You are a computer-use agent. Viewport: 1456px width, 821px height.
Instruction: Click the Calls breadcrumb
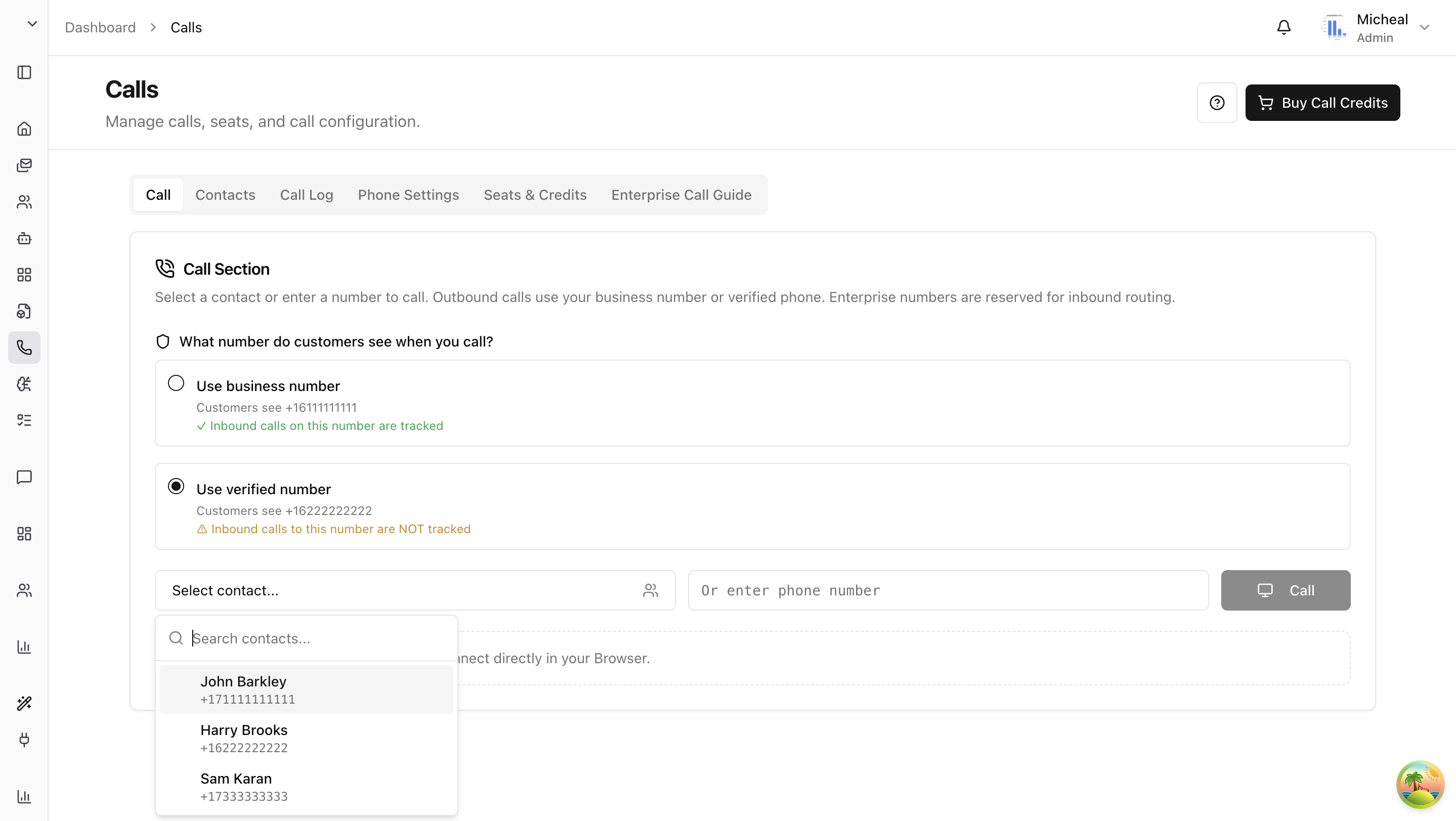pos(186,27)
